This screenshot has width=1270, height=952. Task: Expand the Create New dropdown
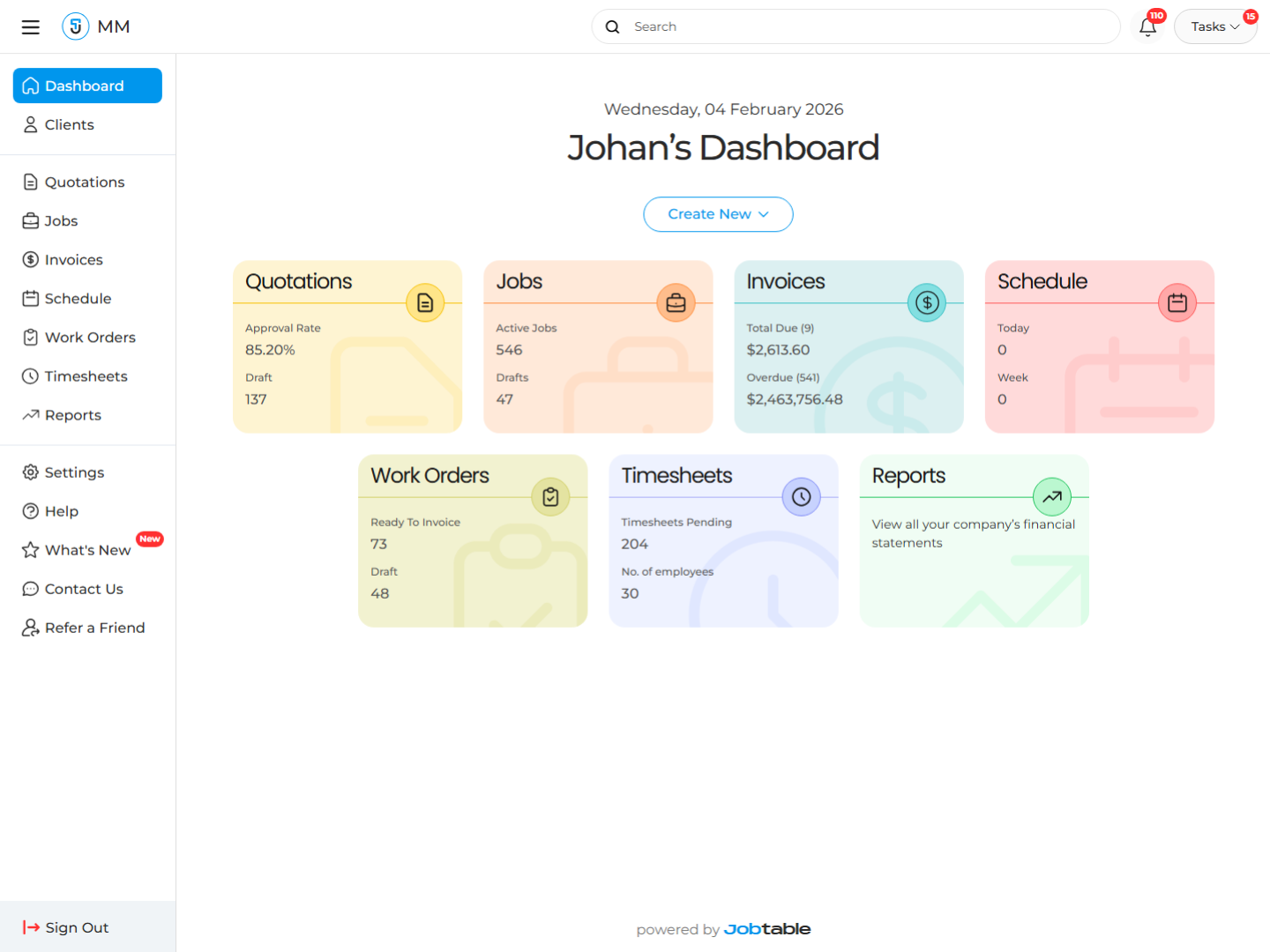point(718,214)
